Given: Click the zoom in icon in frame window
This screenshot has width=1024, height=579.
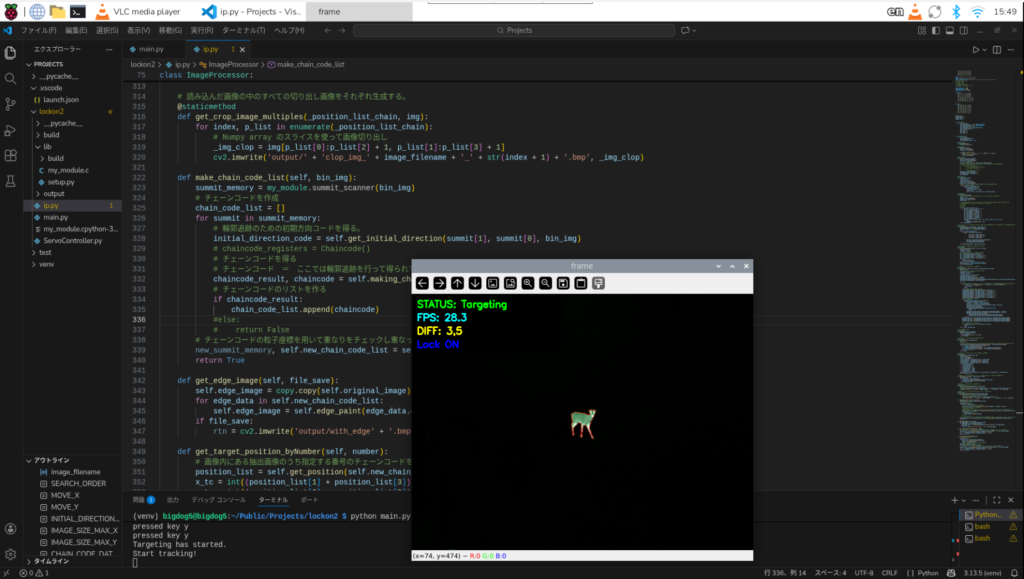Looking at the screenshot, I should pyautogui.click(x=528, y=283).
